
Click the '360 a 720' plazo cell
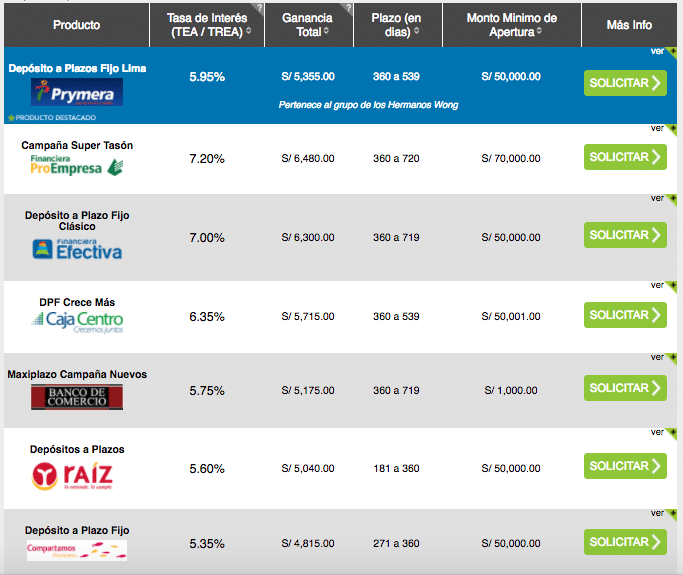[396, 159]
